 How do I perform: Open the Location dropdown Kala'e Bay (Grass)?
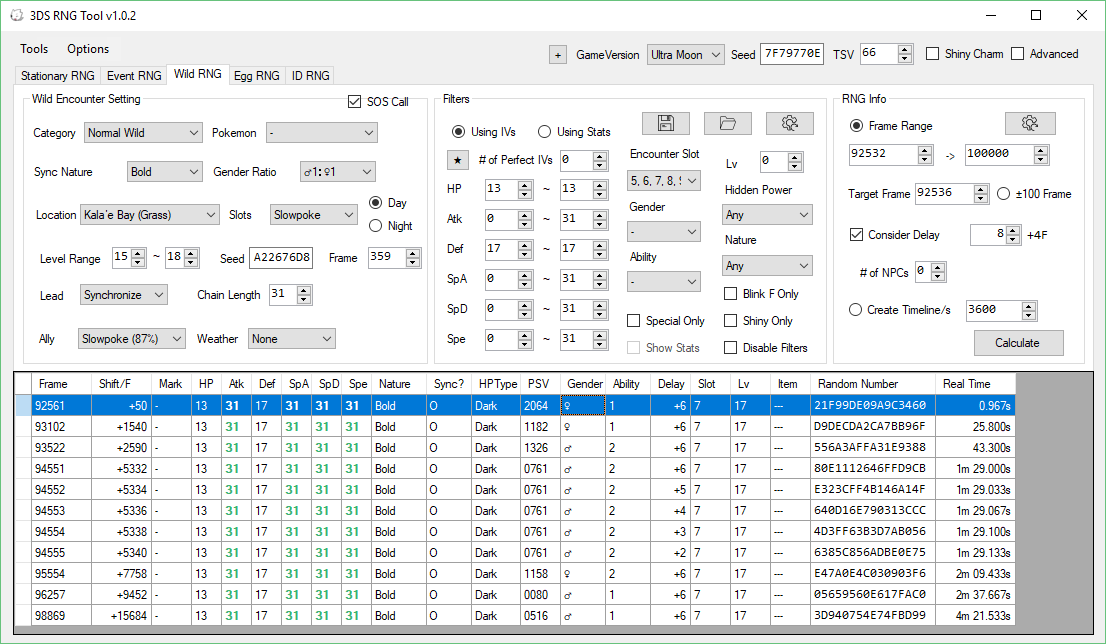[150, 215]
